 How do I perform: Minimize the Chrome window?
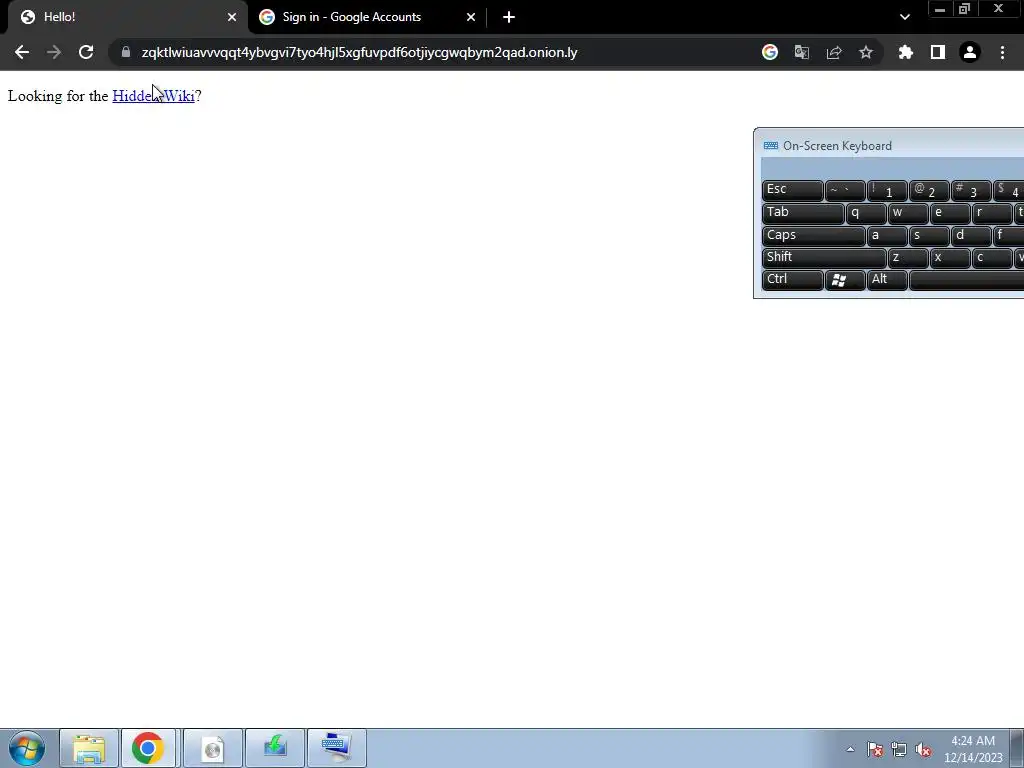pos(940,9)
